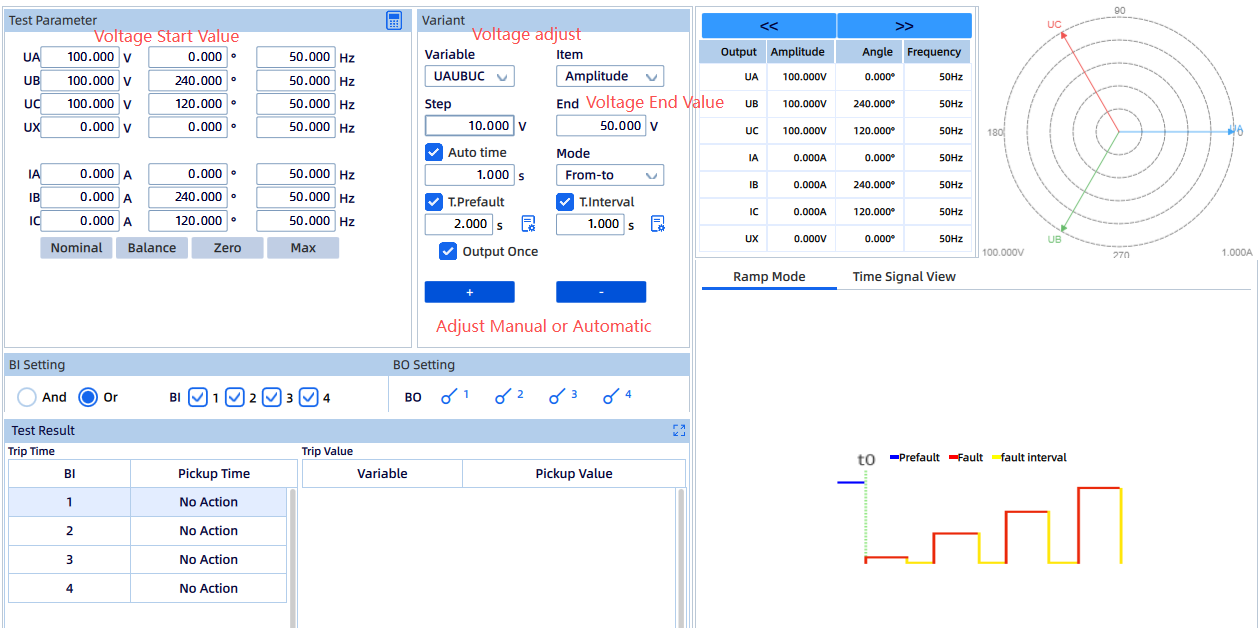The height and width of the screenshot is (628, 1259).
Task: Click the Balance button
Action: point(152,248)
